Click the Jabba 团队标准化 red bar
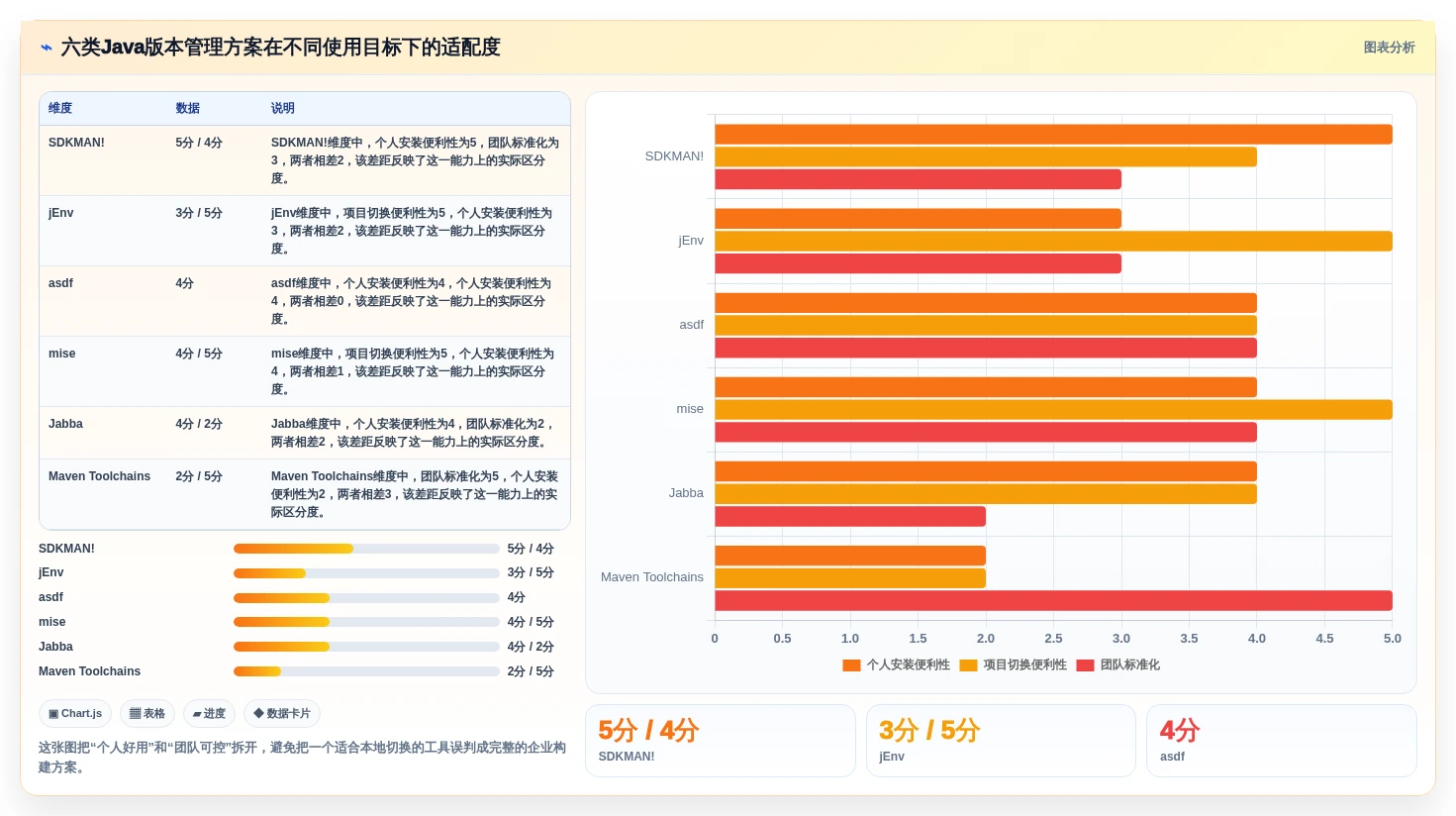 [850, 516]
